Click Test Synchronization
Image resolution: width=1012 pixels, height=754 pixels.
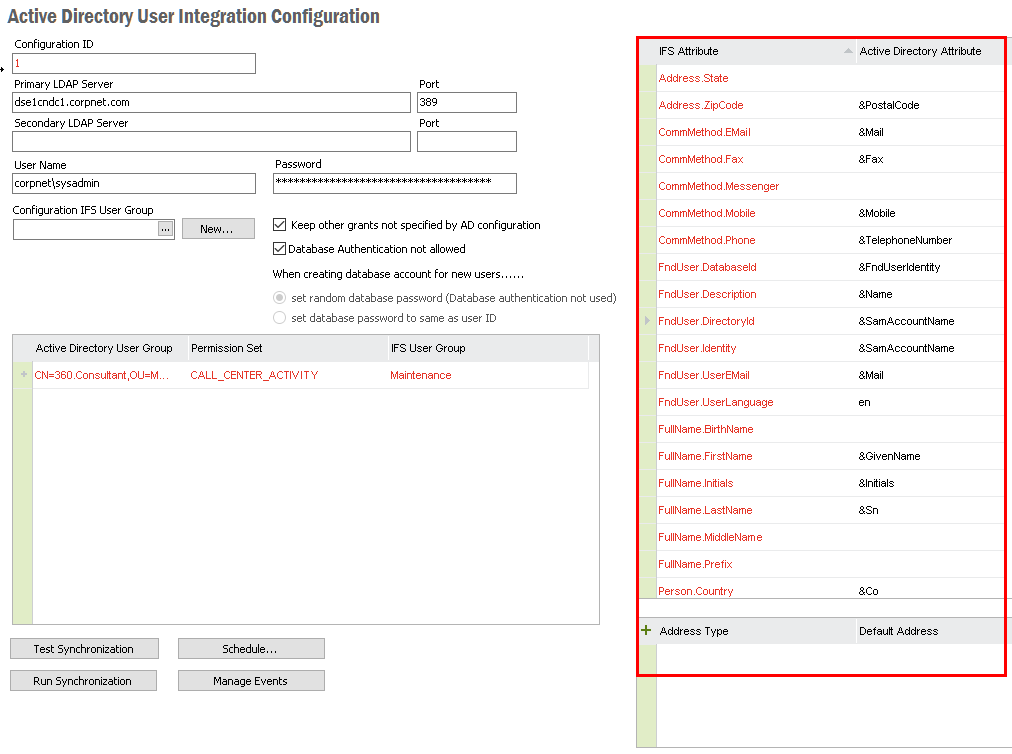pyautogui.click(x=83, y=648)
